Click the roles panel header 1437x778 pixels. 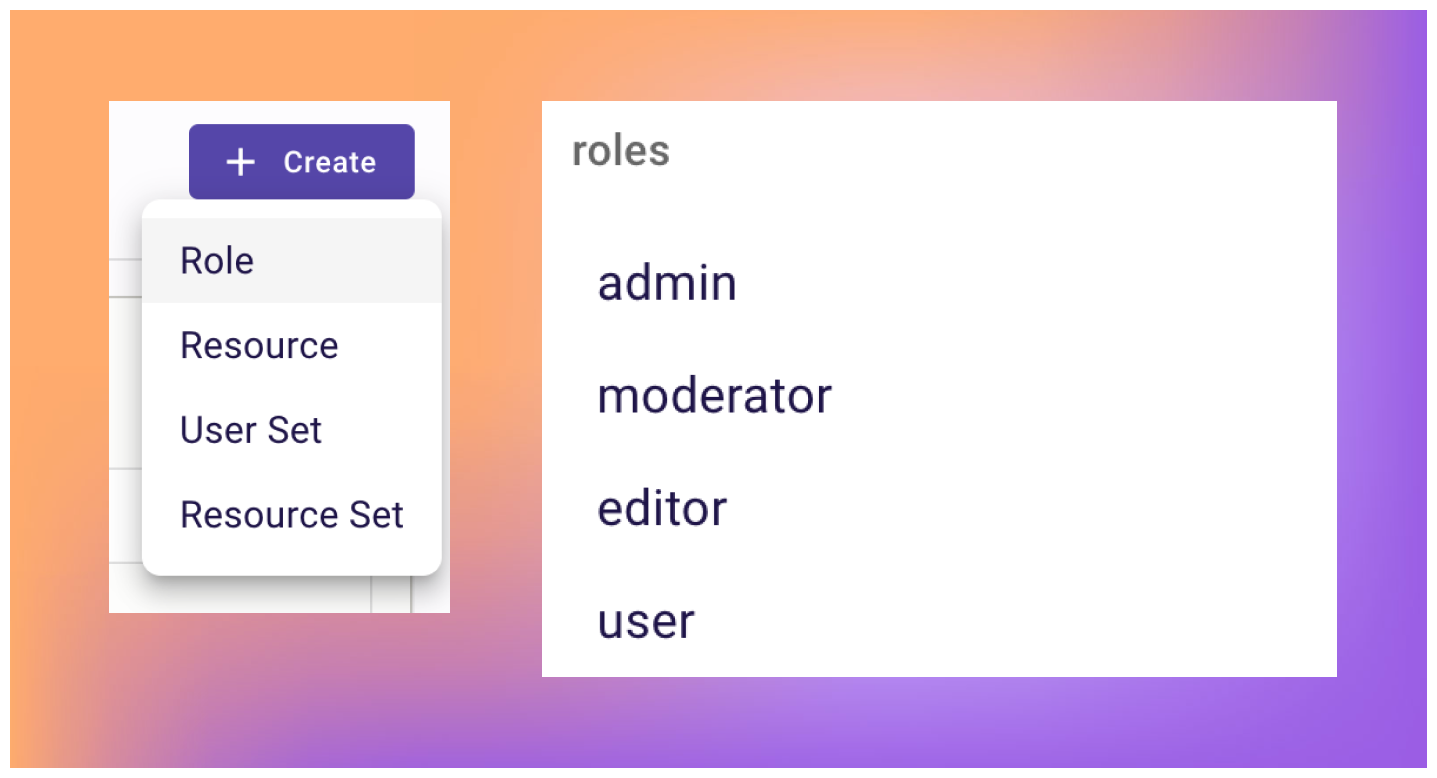coord(620,150)
